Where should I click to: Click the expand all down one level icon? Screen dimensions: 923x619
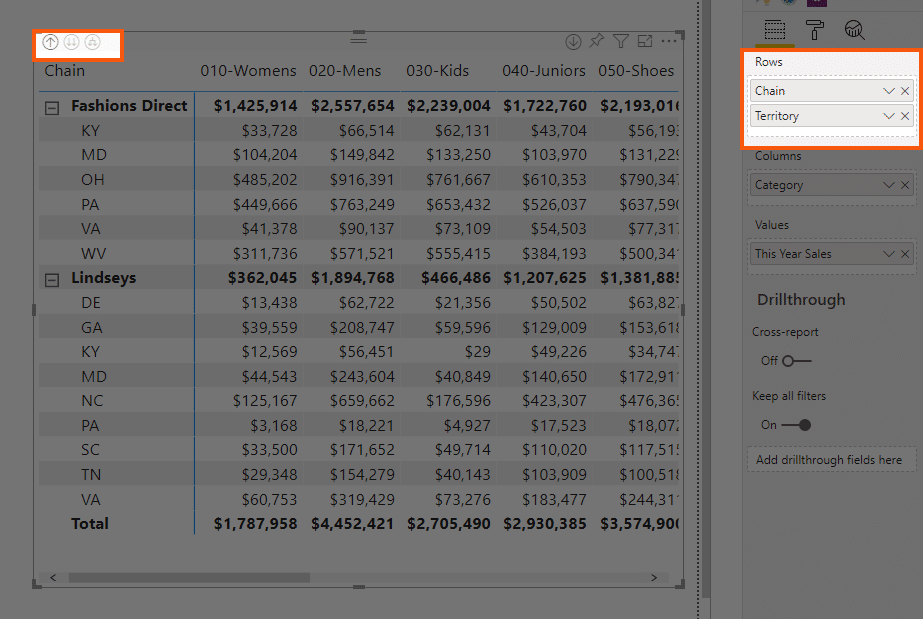point(92,42)
